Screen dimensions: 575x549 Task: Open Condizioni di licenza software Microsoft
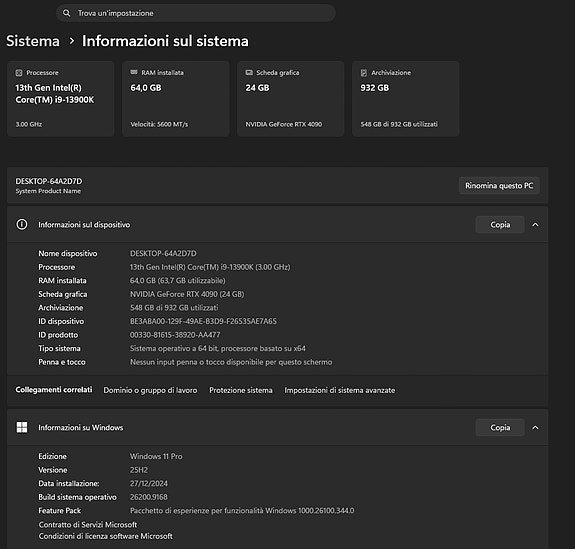coord(106,536)
